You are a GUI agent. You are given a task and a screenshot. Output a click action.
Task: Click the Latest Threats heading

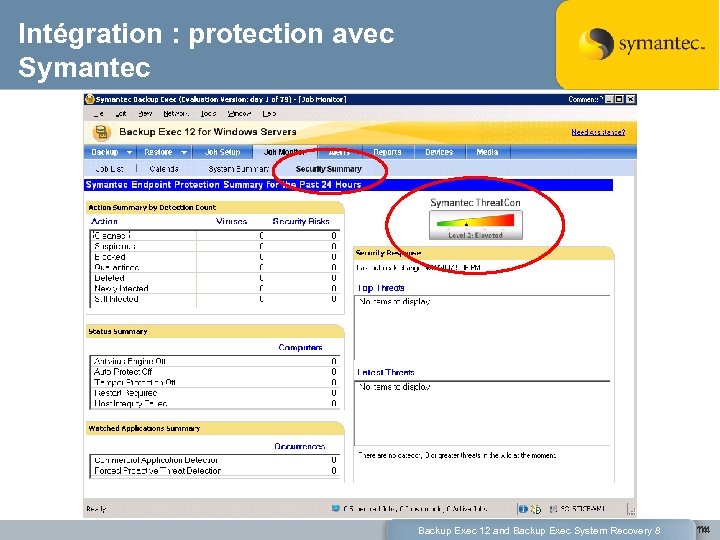(x=386, y=372)
